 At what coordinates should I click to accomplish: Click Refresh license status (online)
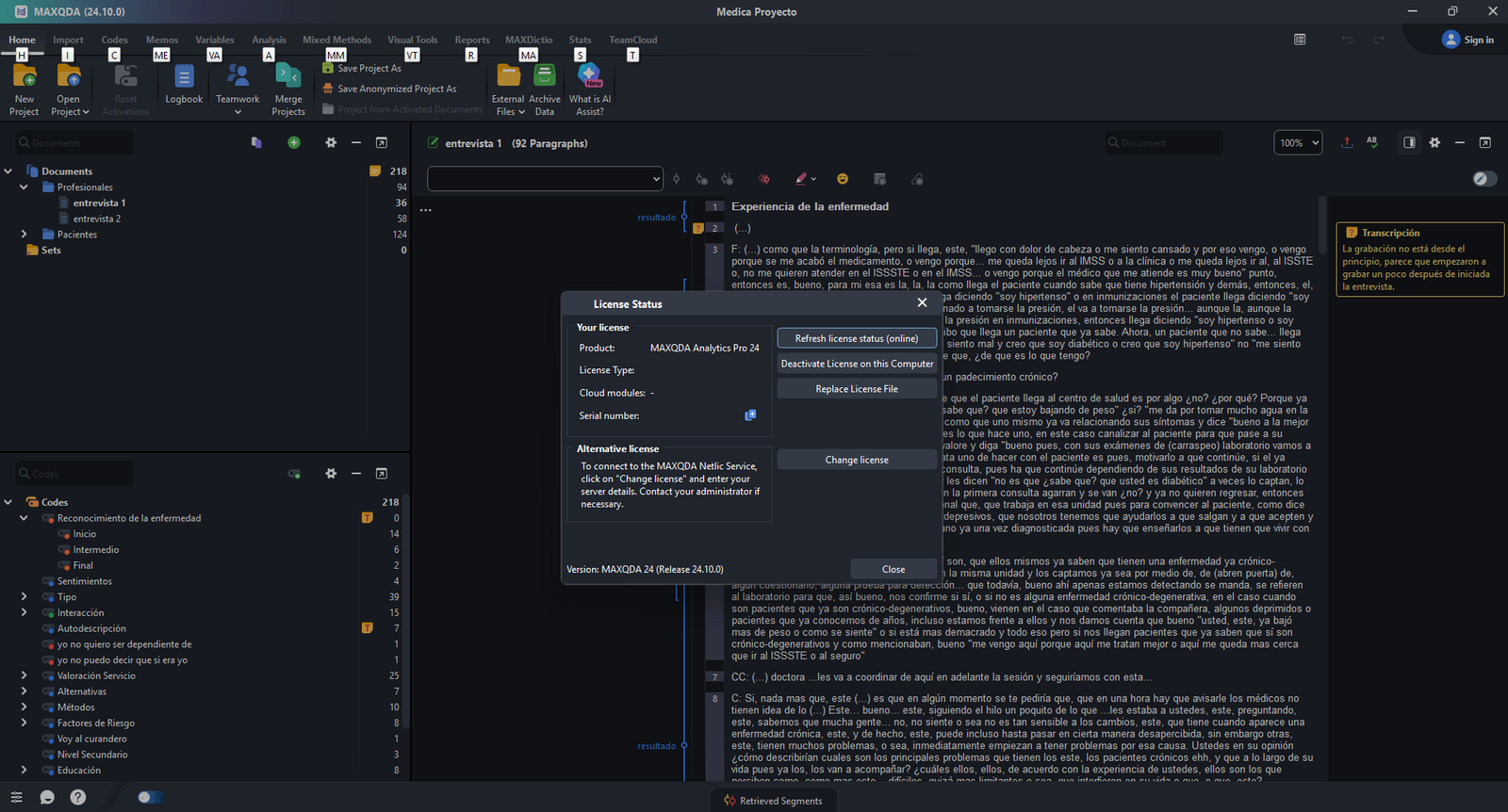857,338
